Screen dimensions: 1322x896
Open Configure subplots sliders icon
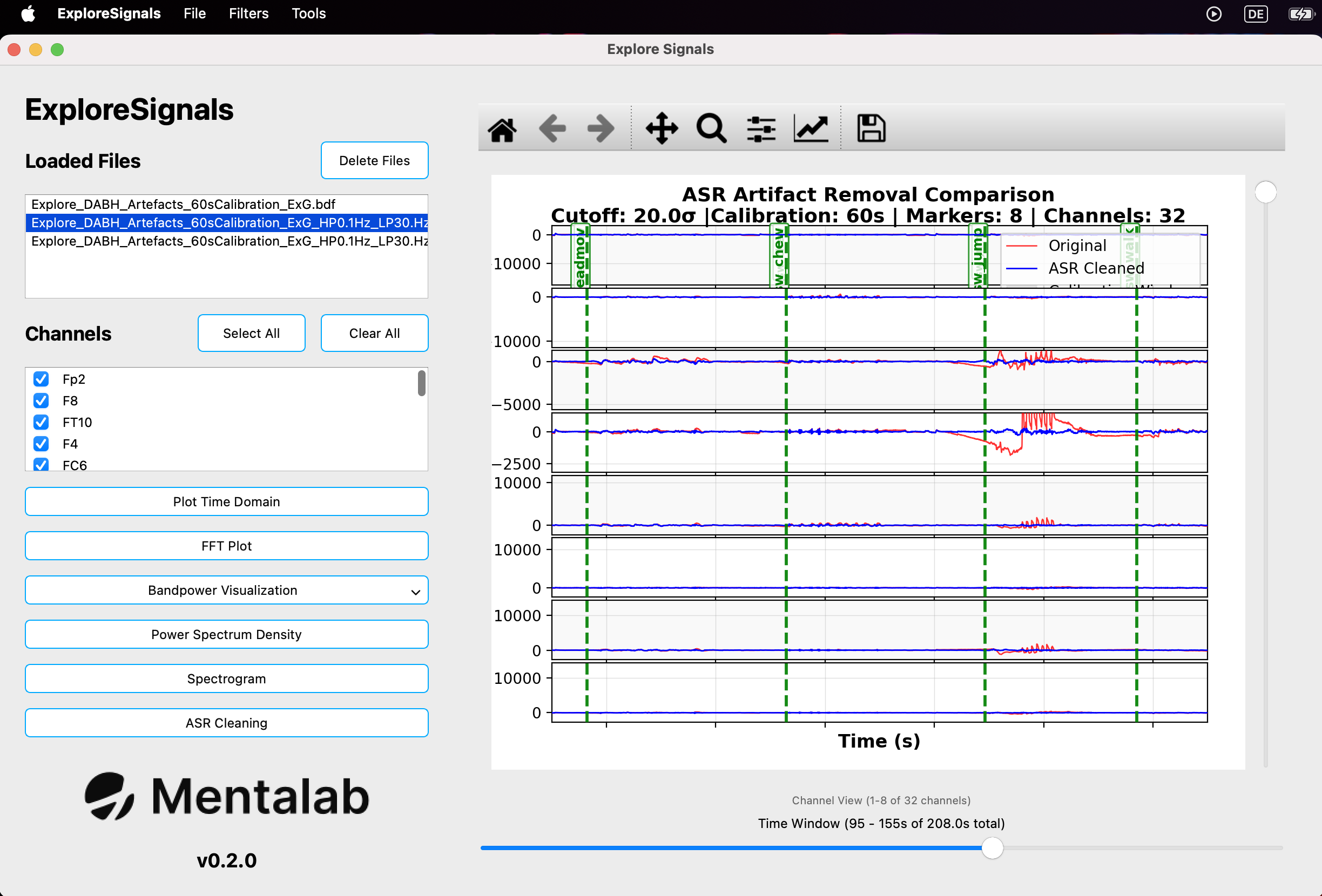761,129
